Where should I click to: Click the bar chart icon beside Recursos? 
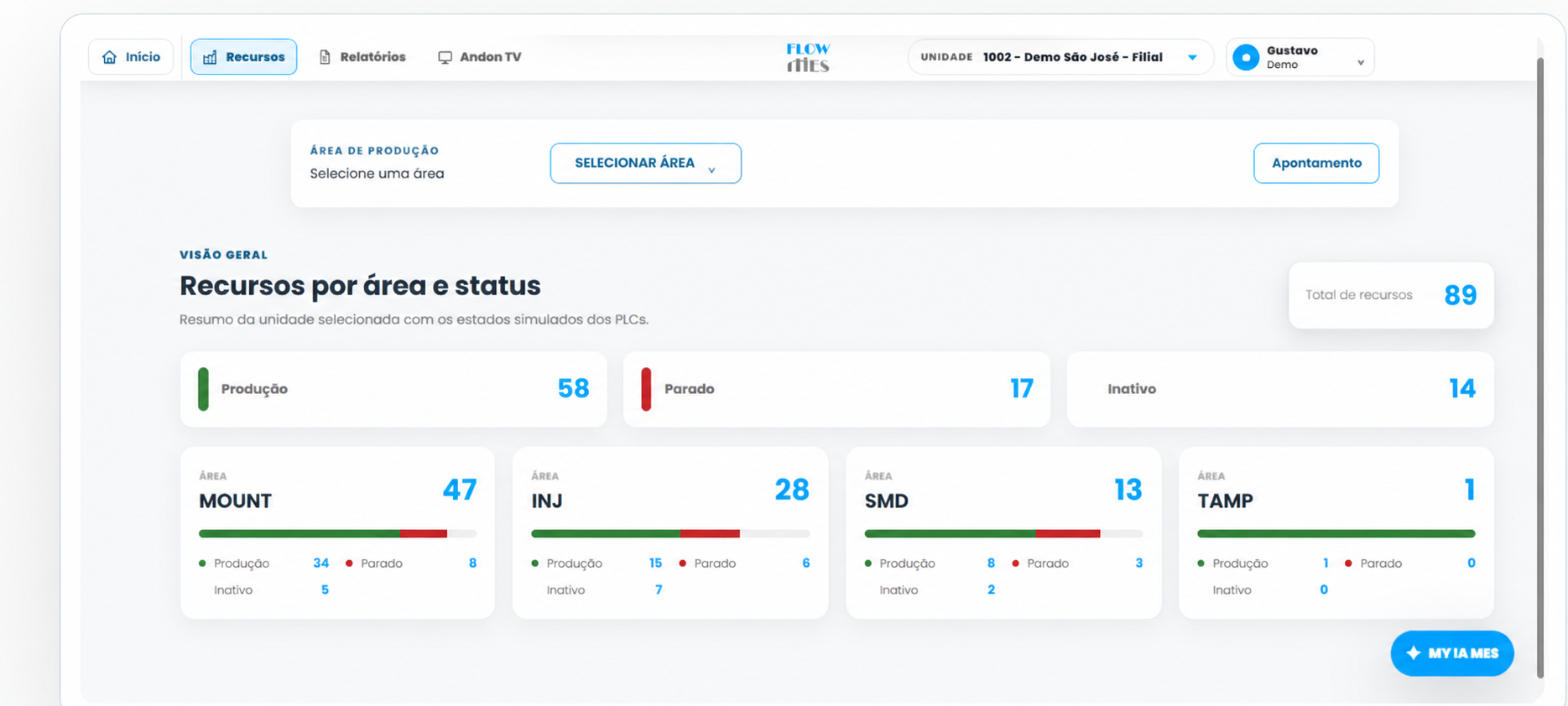point(210,57)
